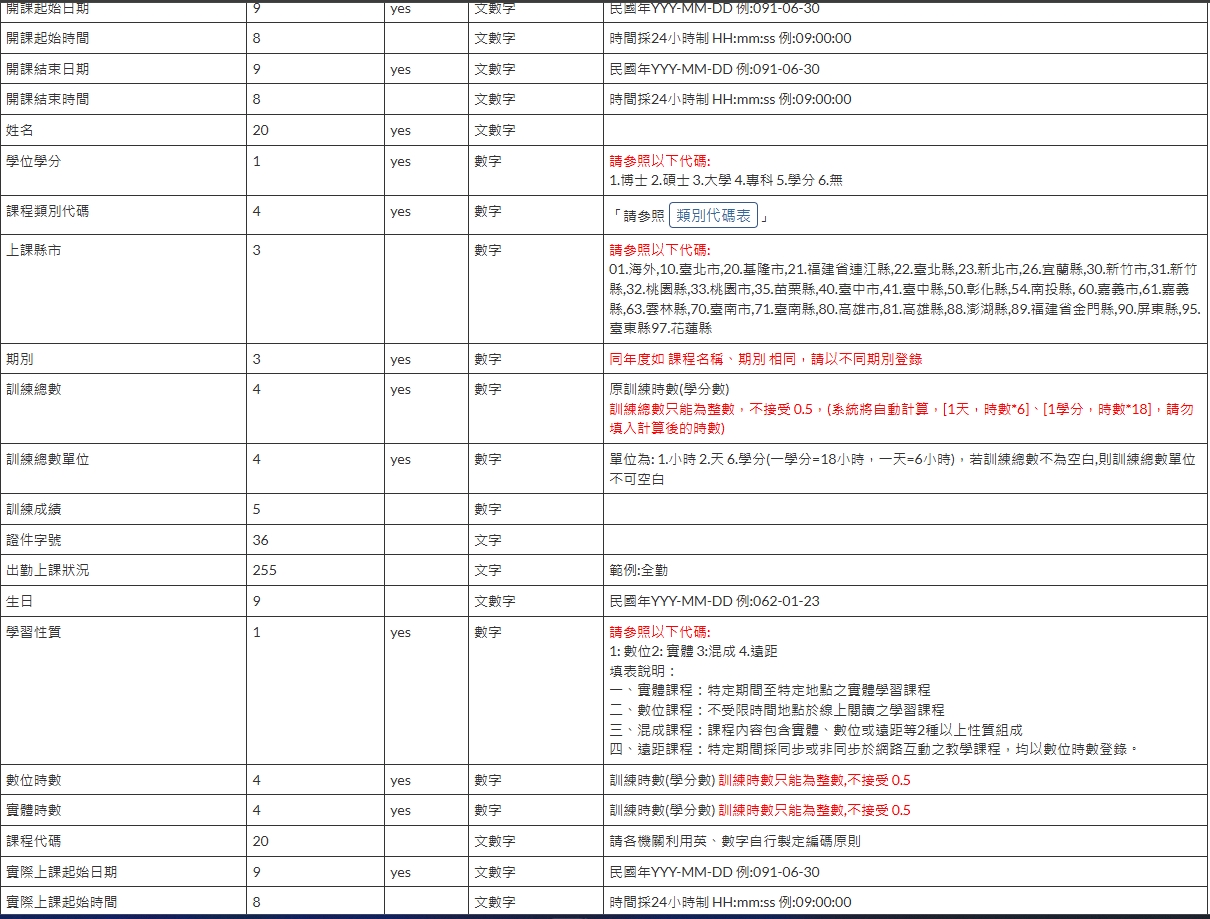Open the 類別代碼表 button
Screen dimensions: 1210x919
coord(713,215)
